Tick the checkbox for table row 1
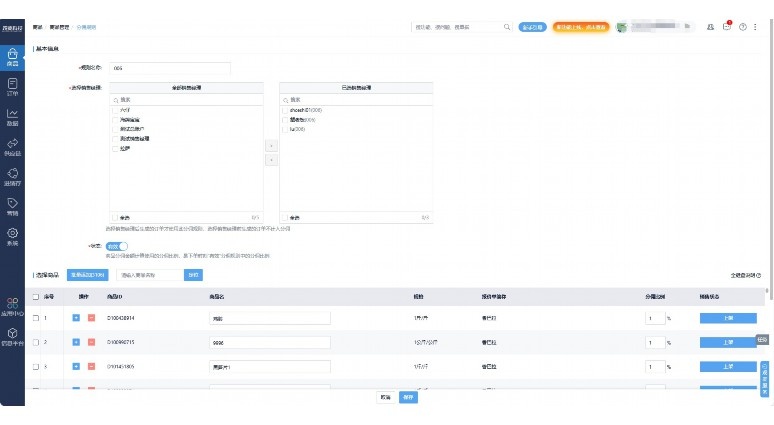 click(x=36, y=318)
